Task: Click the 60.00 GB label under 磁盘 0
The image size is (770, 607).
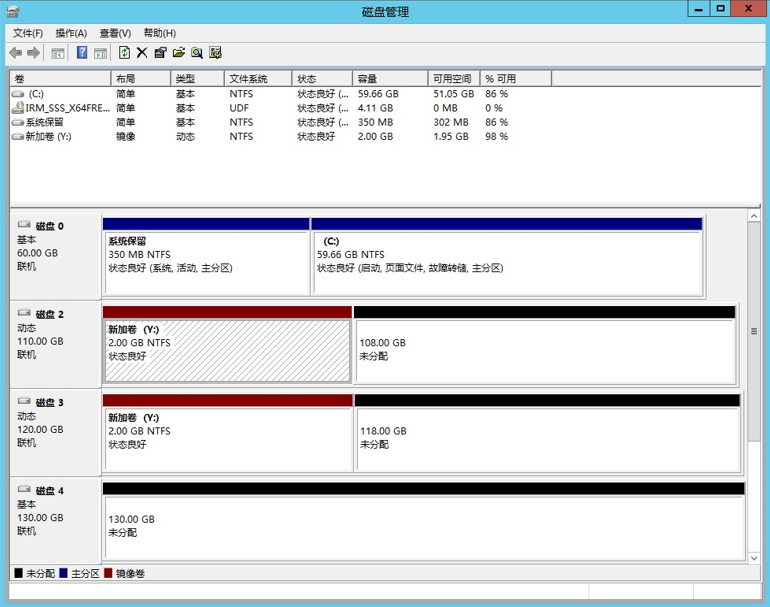Action: tap(37, 253)
